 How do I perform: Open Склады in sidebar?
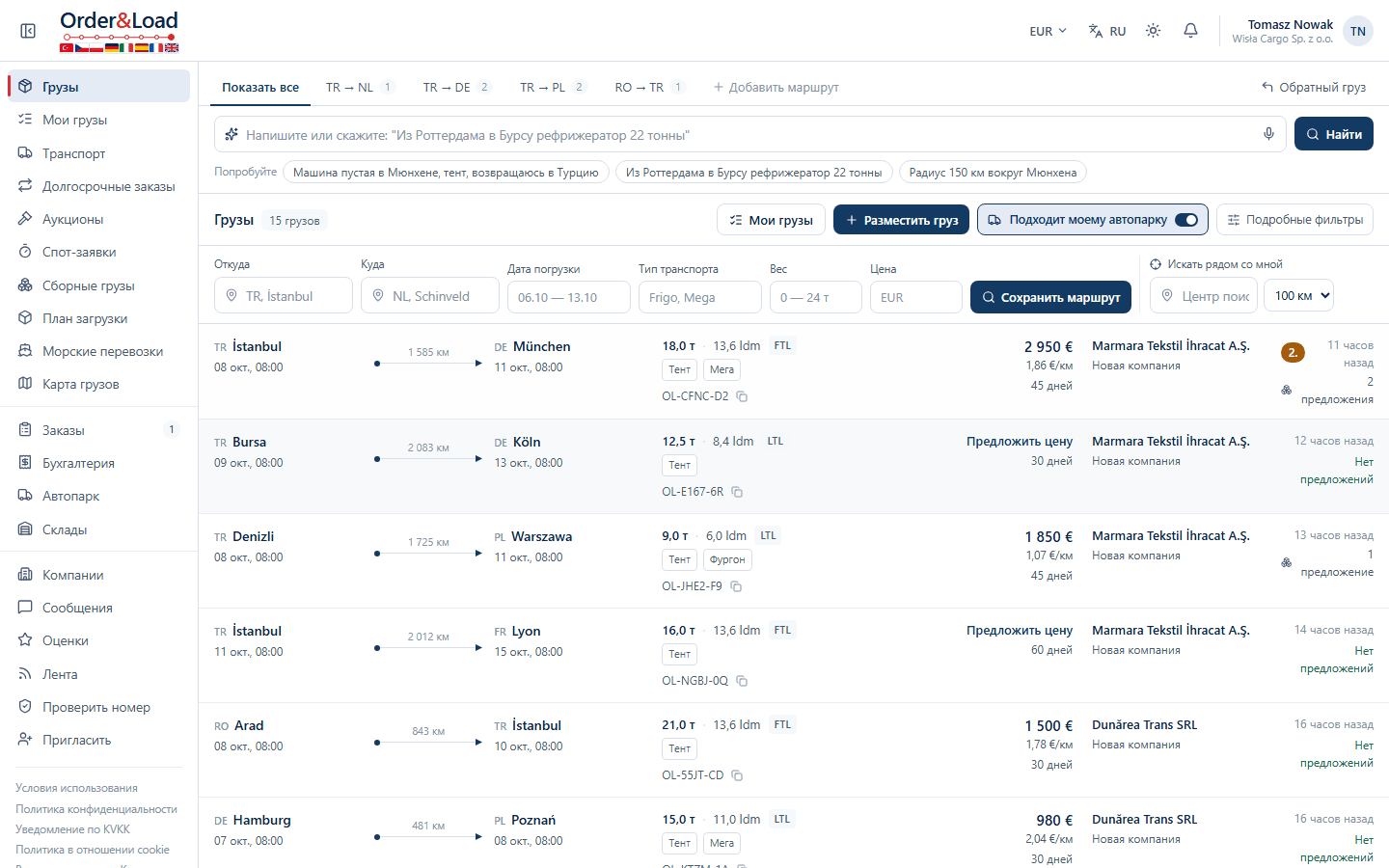[x=98, y=529]
